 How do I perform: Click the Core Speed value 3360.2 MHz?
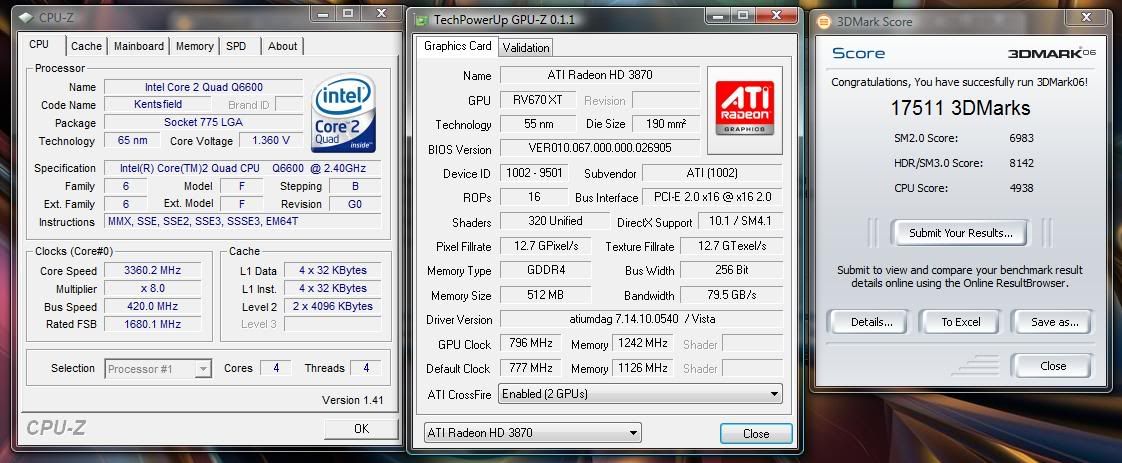pos(152,271)
